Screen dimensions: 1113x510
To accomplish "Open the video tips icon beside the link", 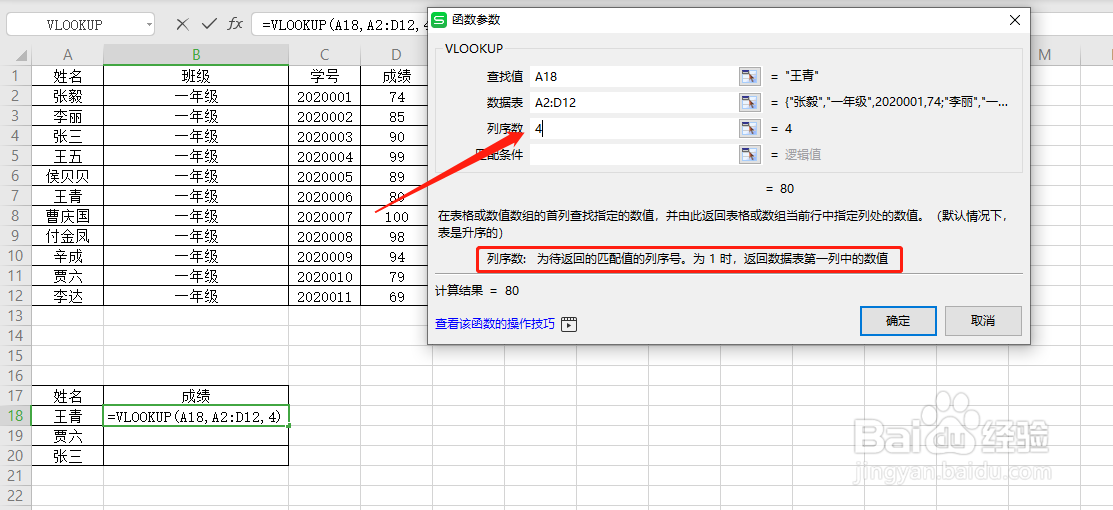I will click(569, 324).
